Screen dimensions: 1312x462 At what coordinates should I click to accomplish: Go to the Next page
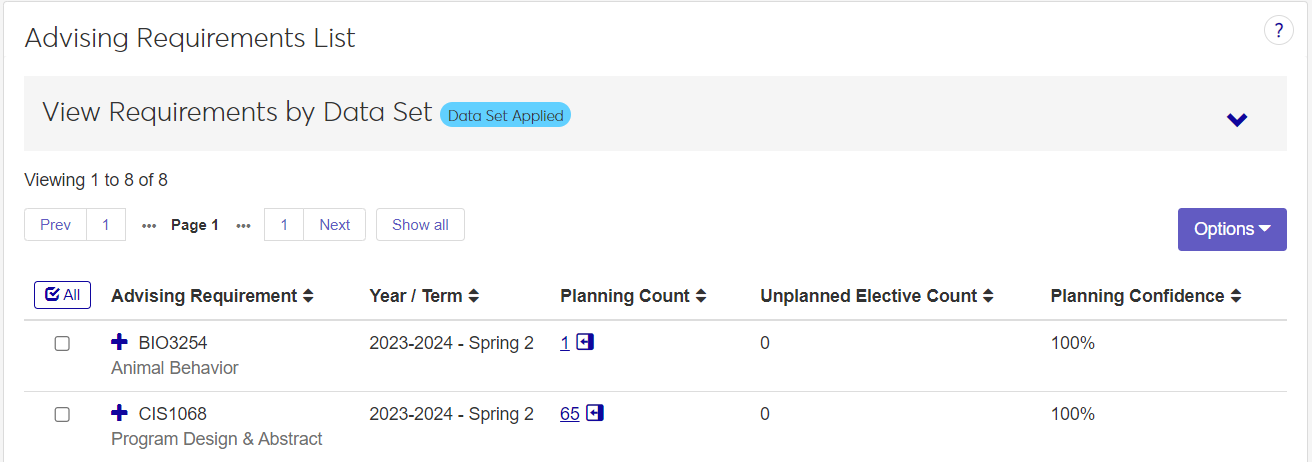334,225
